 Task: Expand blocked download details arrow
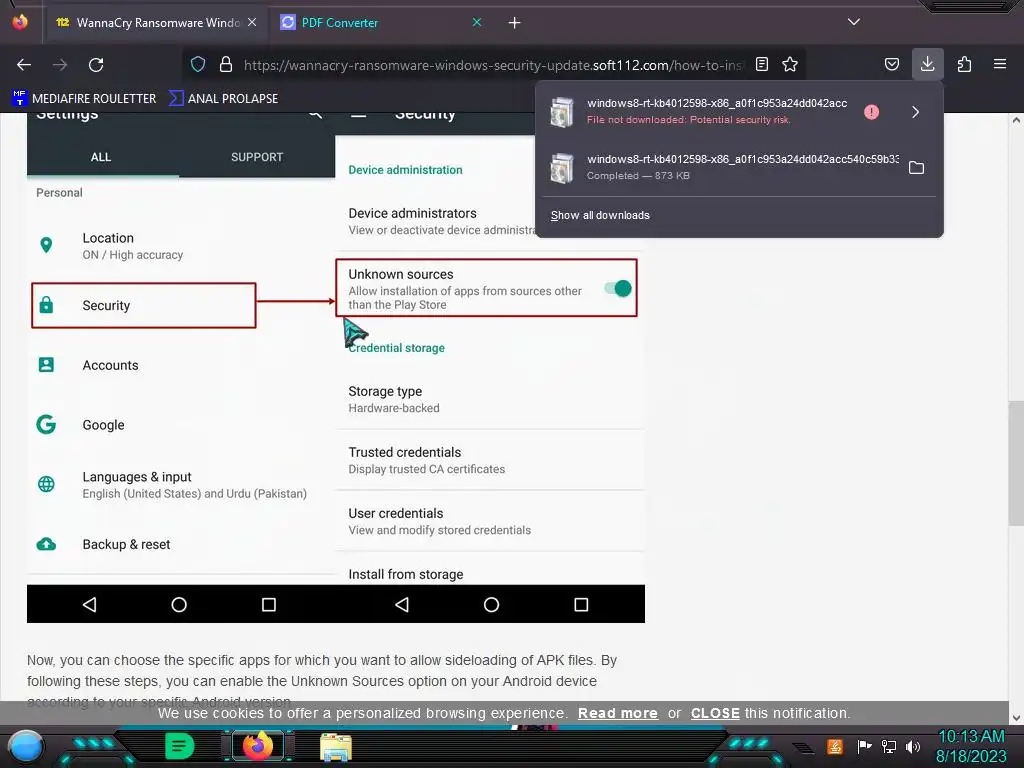(916, 112)
